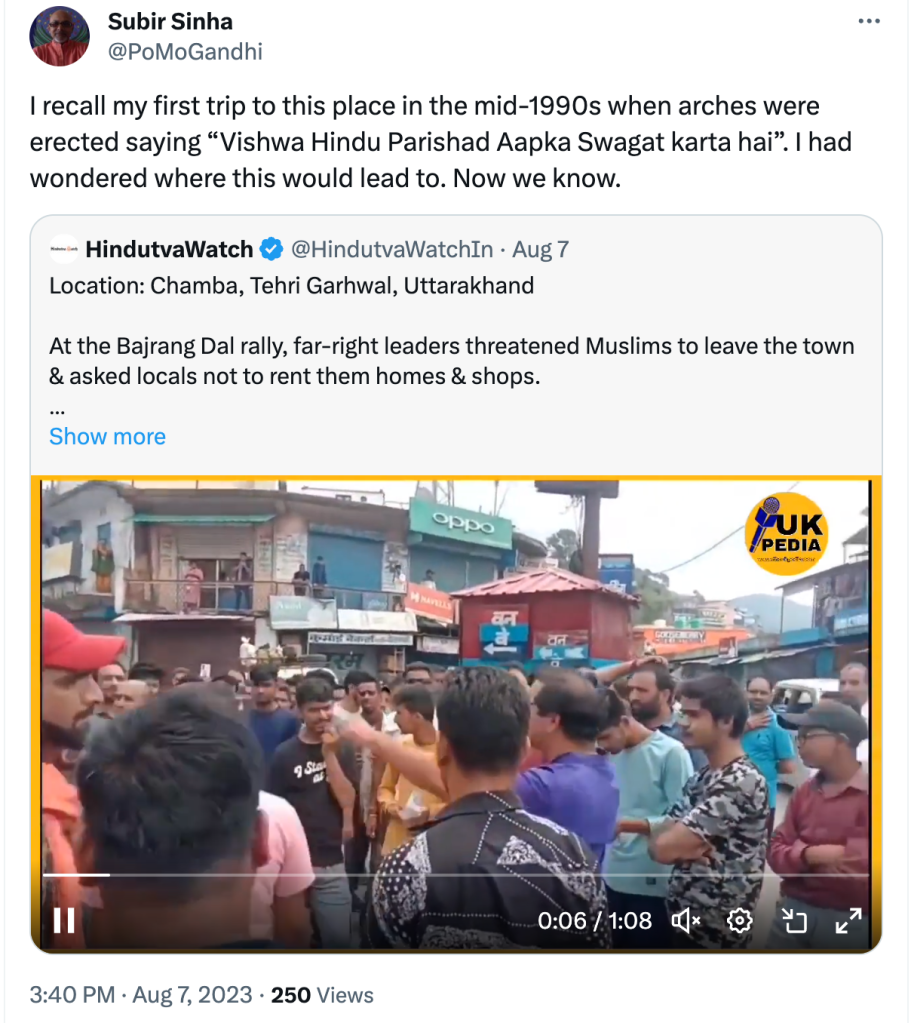Image resolution: width=911 pixels, height=1023 pixels.
Task: Open HindutvaWatch account name
Action: coord(170,249)
